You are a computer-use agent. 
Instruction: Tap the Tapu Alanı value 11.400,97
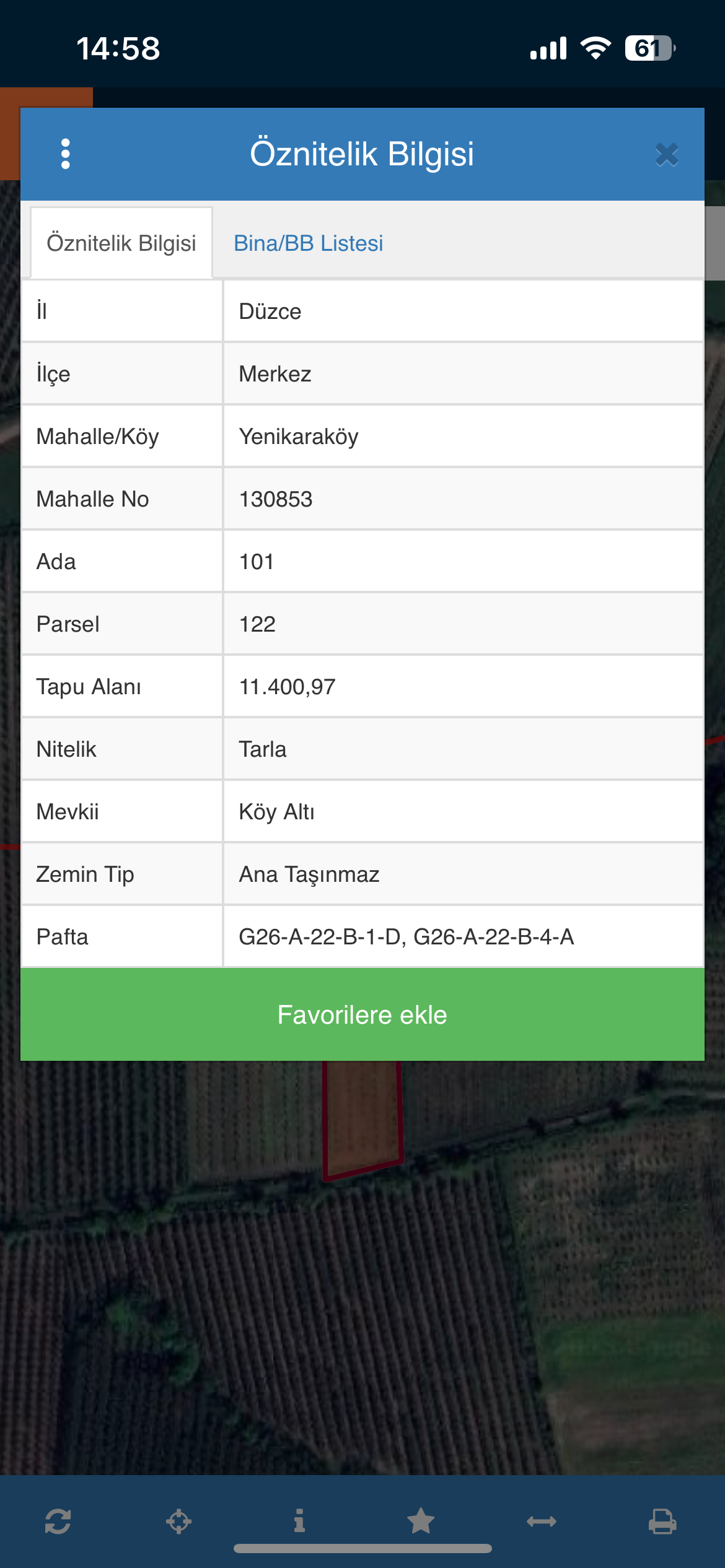288,687
